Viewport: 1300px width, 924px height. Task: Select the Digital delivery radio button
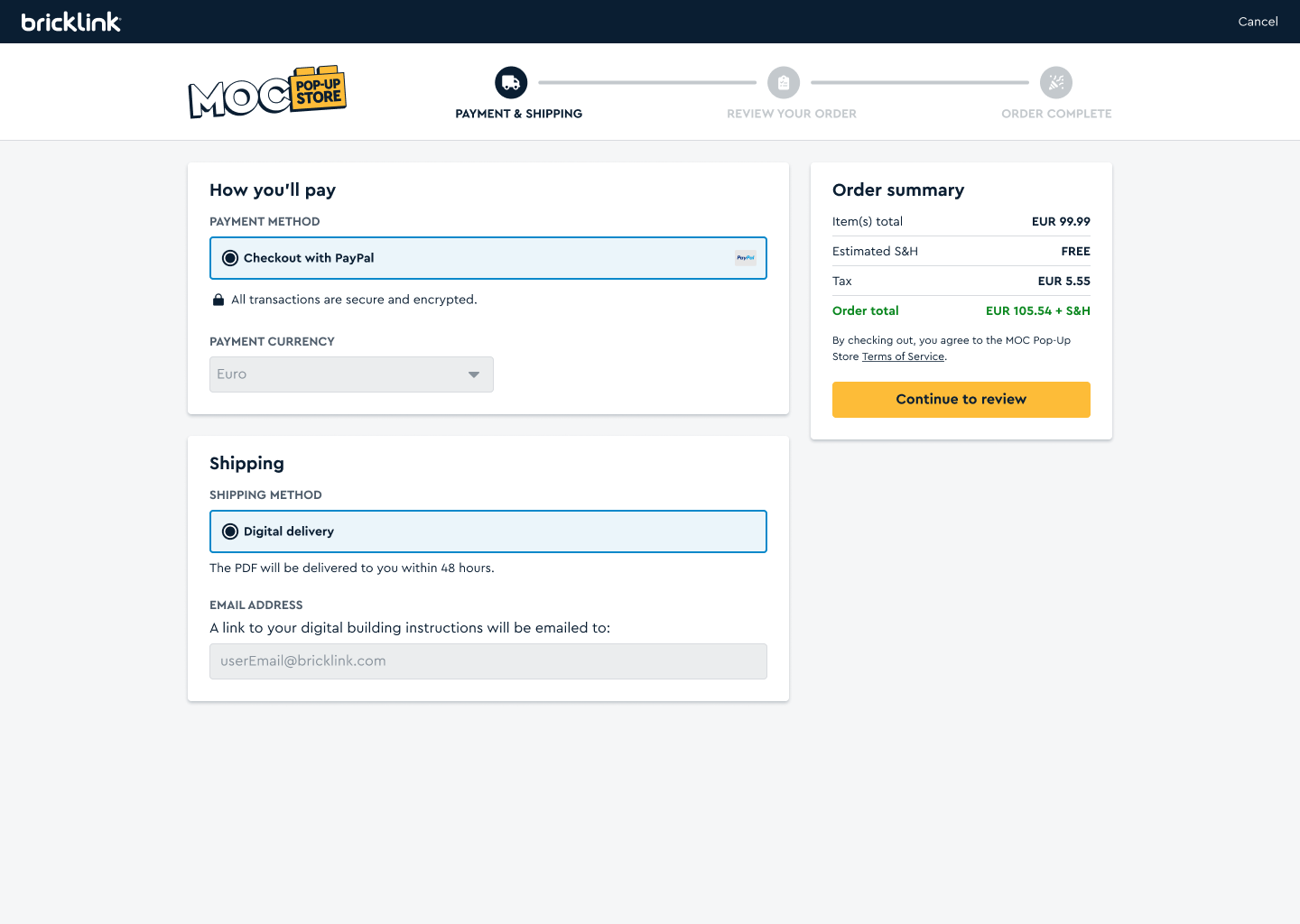point(230,531)
